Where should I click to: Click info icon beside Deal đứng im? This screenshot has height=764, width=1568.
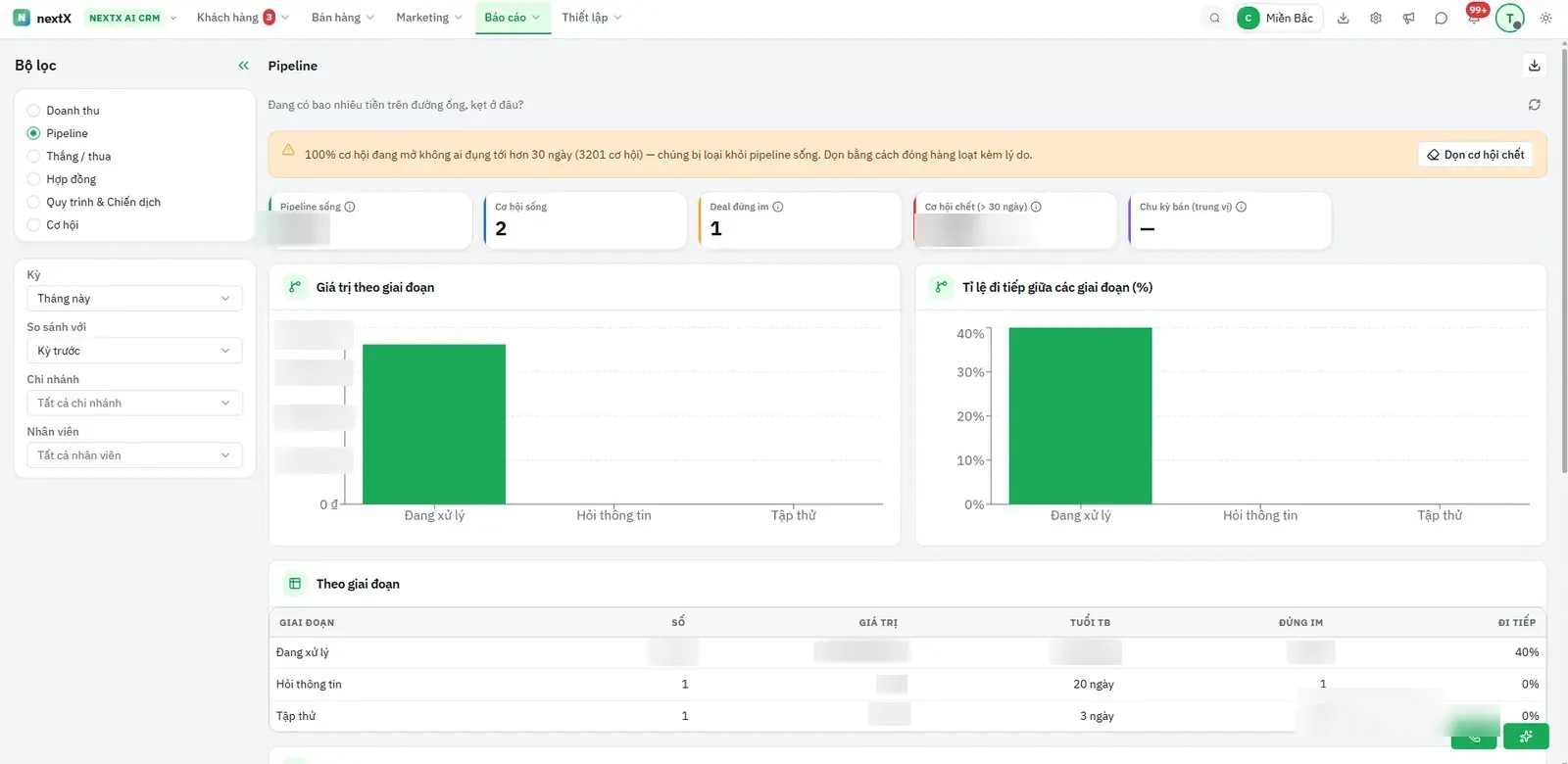(x=778, y=207)
